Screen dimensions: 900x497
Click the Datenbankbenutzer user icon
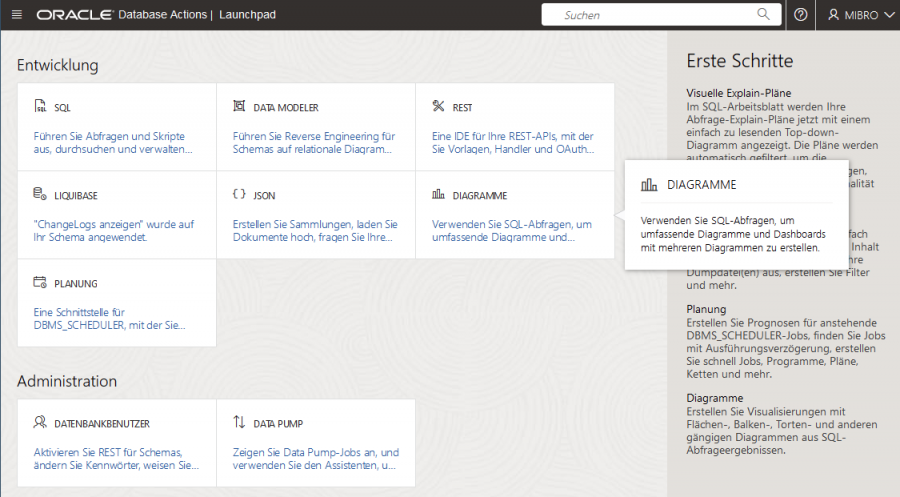click(40, 423)
